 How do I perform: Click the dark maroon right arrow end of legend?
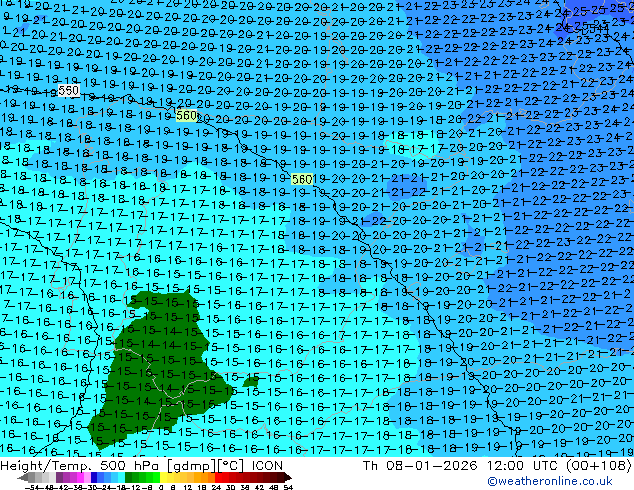[288, 477]
